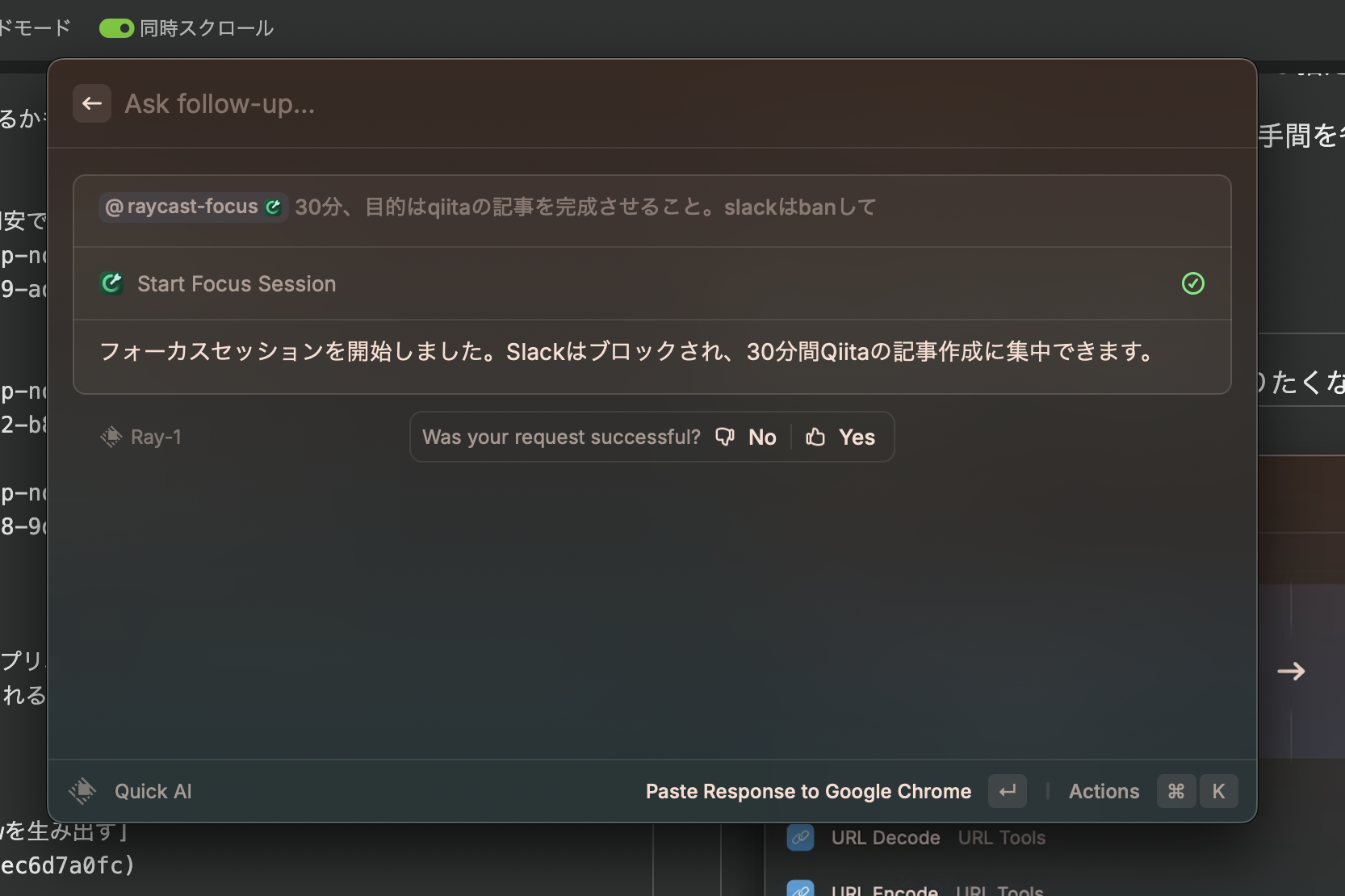Choose Paste Response to Google Chrome
The image size is (1345, 896).
[x=808, y=791]
